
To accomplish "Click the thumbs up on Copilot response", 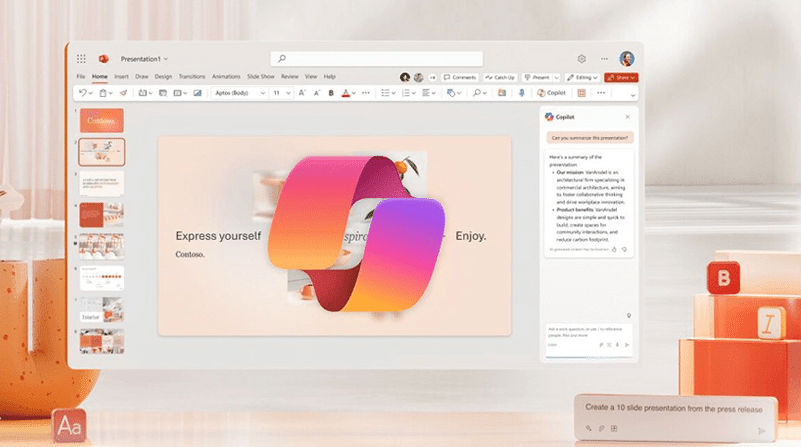I will pos(614,250).
